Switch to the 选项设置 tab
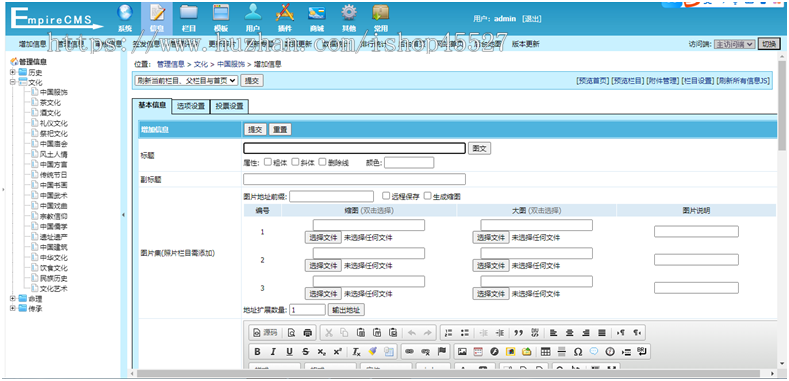The height and width of the screenshot is (381, 789). [191, 106]
